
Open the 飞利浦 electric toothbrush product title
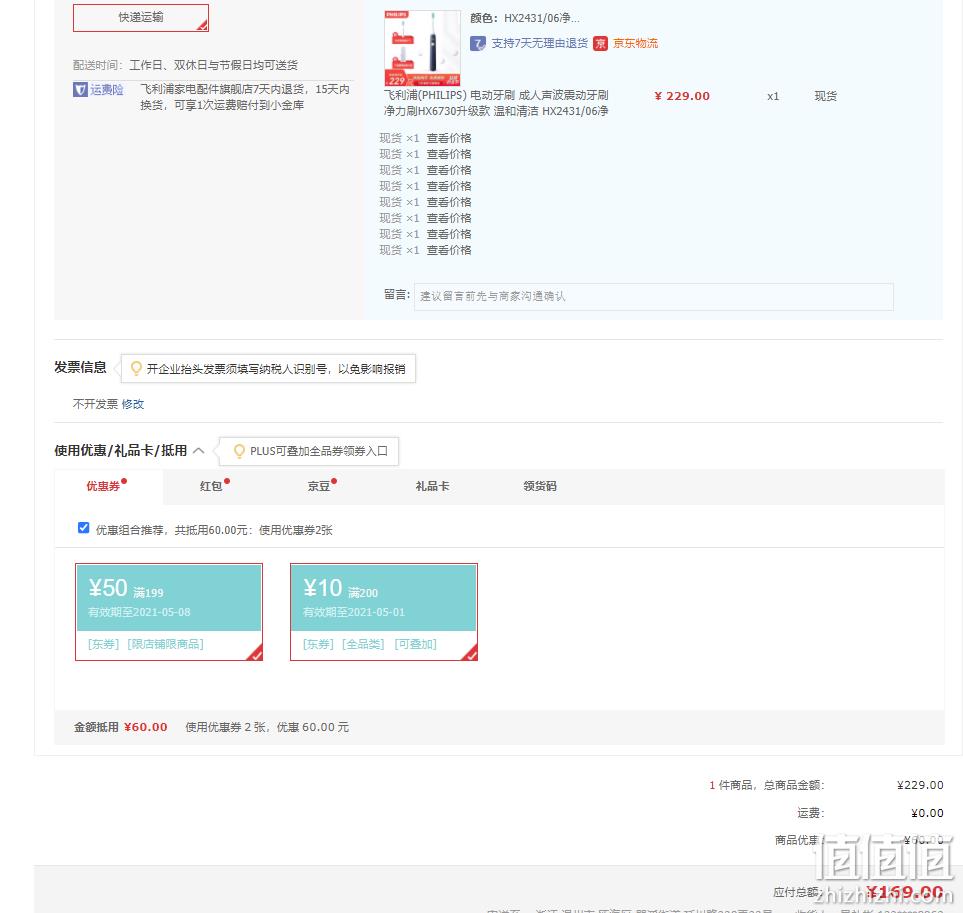tap(496, 103)
